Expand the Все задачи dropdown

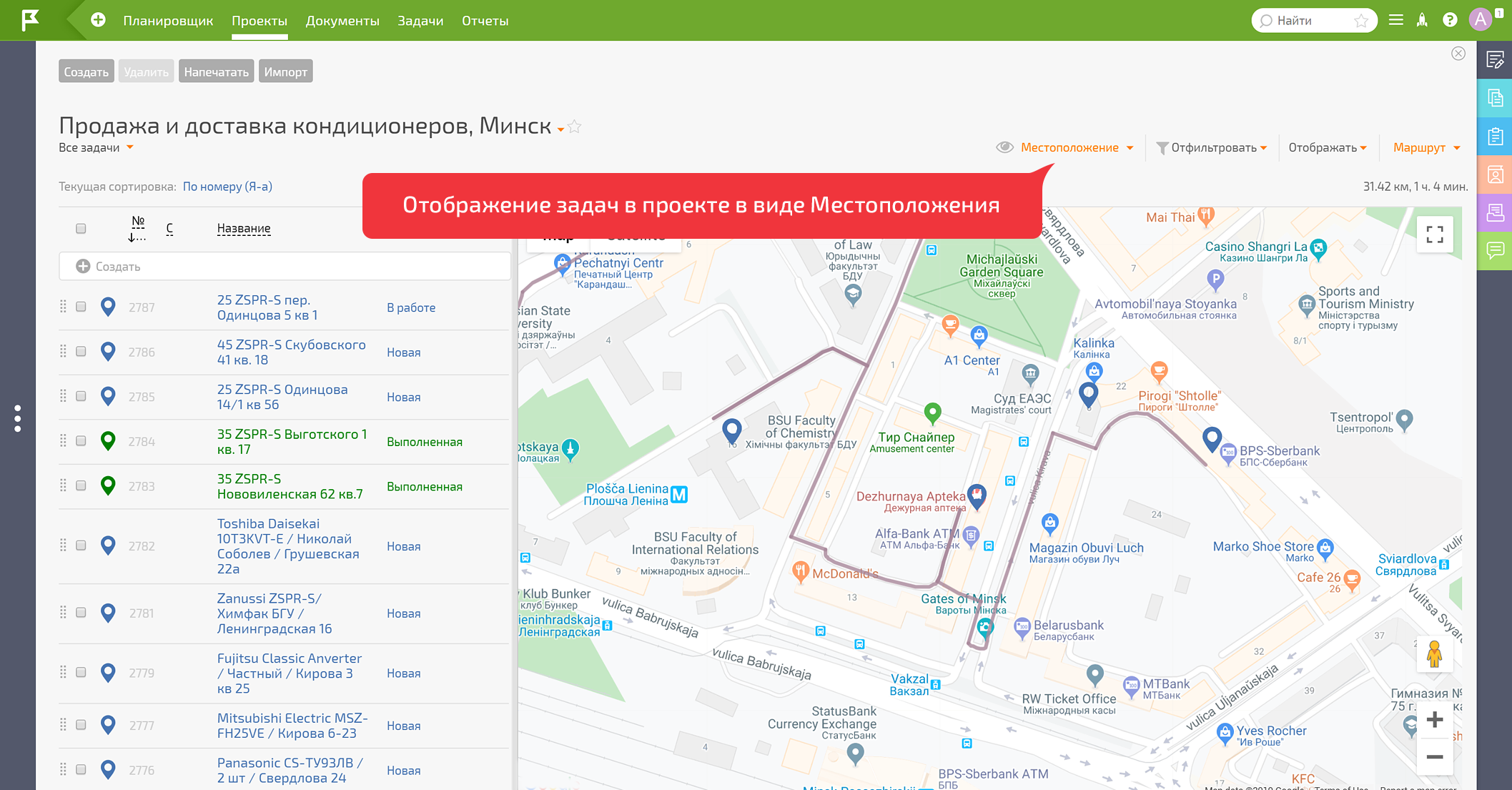pyautogui.click(x=97, y=147)
